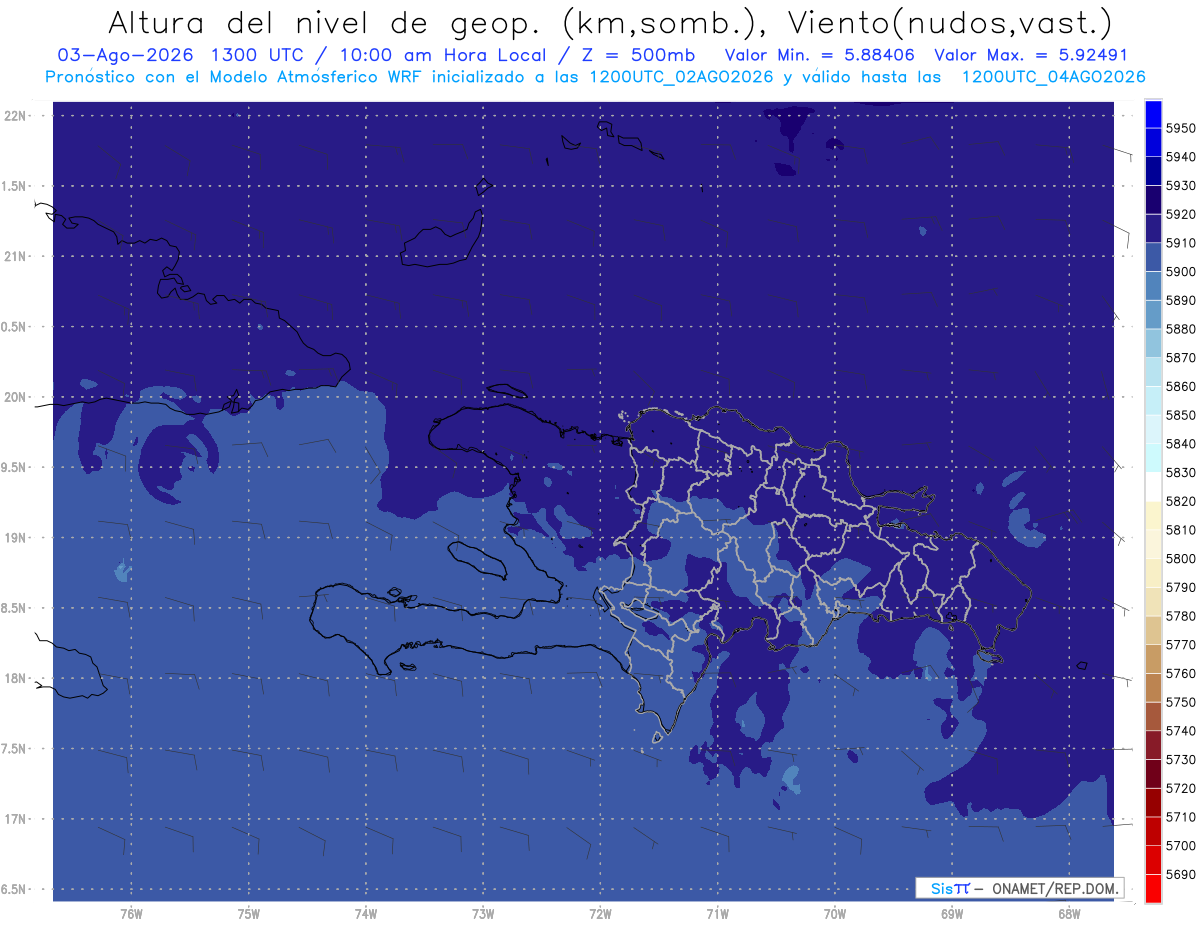The height and width of the screenshot is (927, 1200).
Task: Click the '70W' longitude axis label
Action: [835, 914]
